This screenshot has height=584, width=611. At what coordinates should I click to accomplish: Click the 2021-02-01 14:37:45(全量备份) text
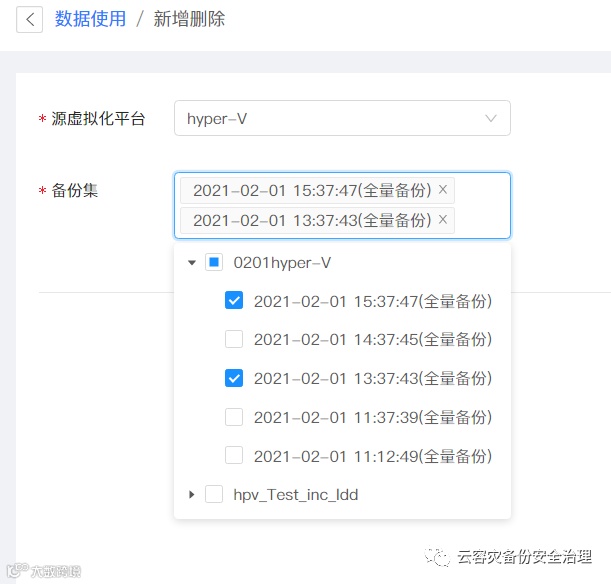373,339
